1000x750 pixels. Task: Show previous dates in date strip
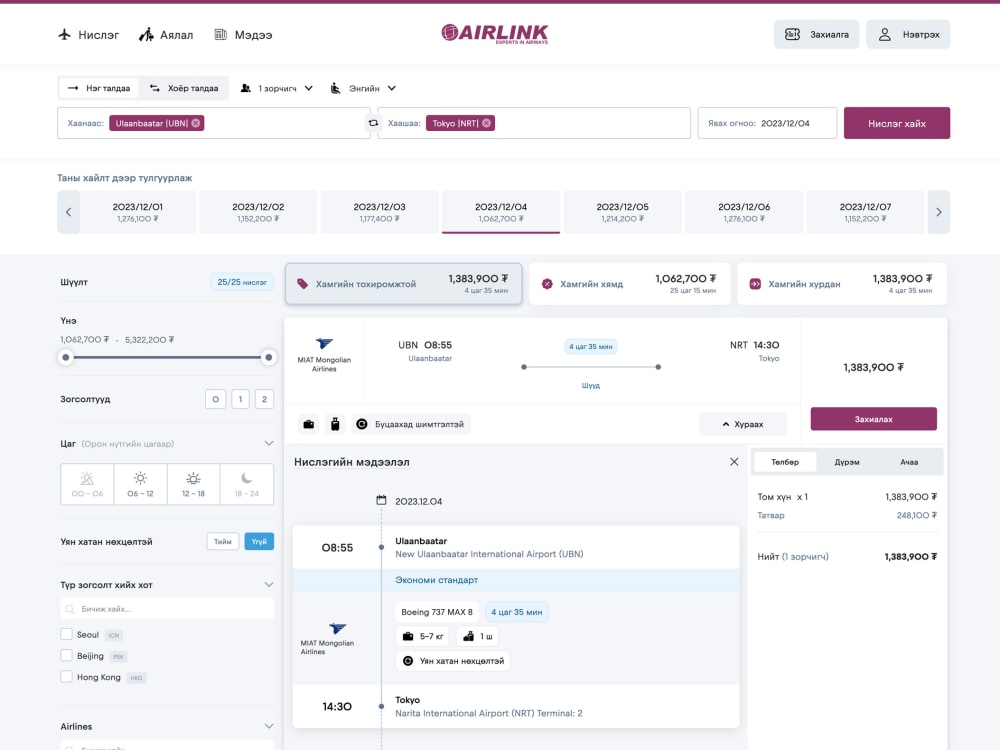(x=68, y=212)
